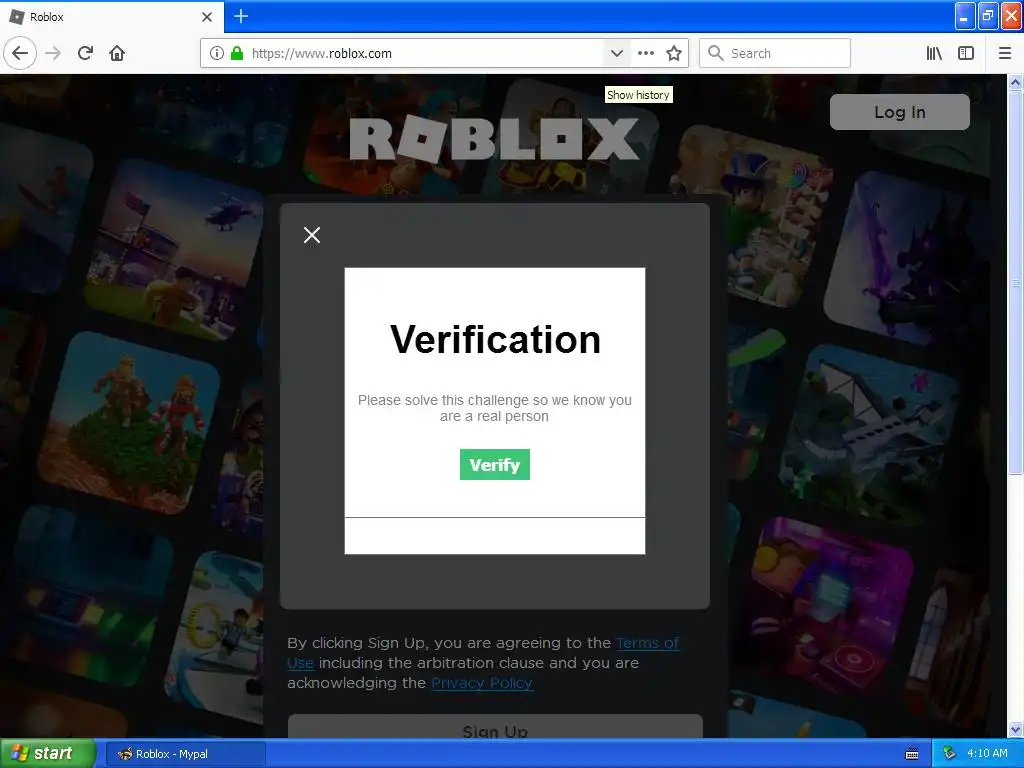Open the Privacy Policy link
This screenshot has width=1024, height=768.
pyautogui.click(x=482, y=683)
